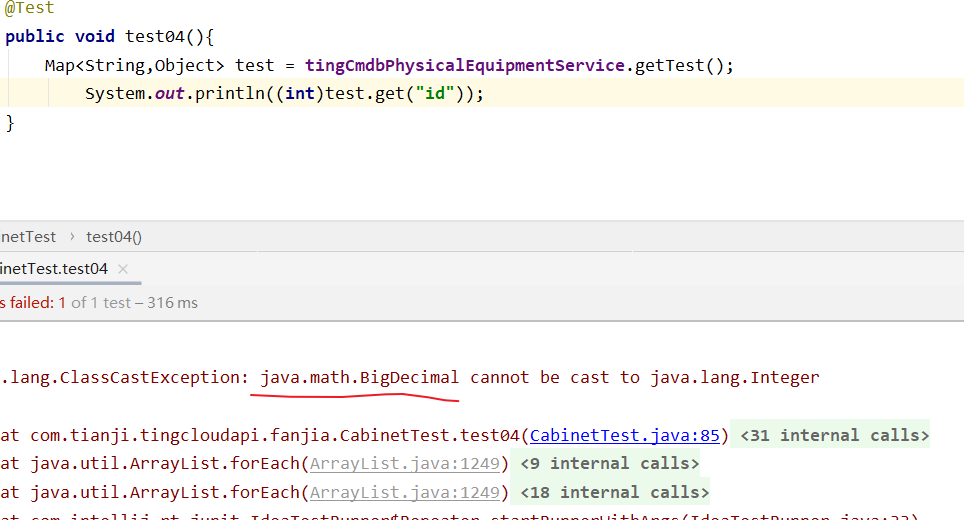Viewport: 964px width, 520px height.
Task: Click the System.out reference
Action: tap(135, 93)
